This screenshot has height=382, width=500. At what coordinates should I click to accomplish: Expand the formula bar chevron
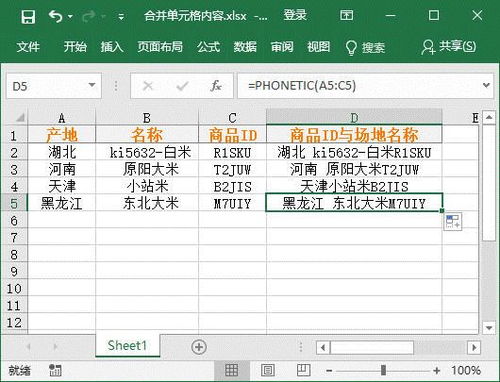tap(486, 85)
